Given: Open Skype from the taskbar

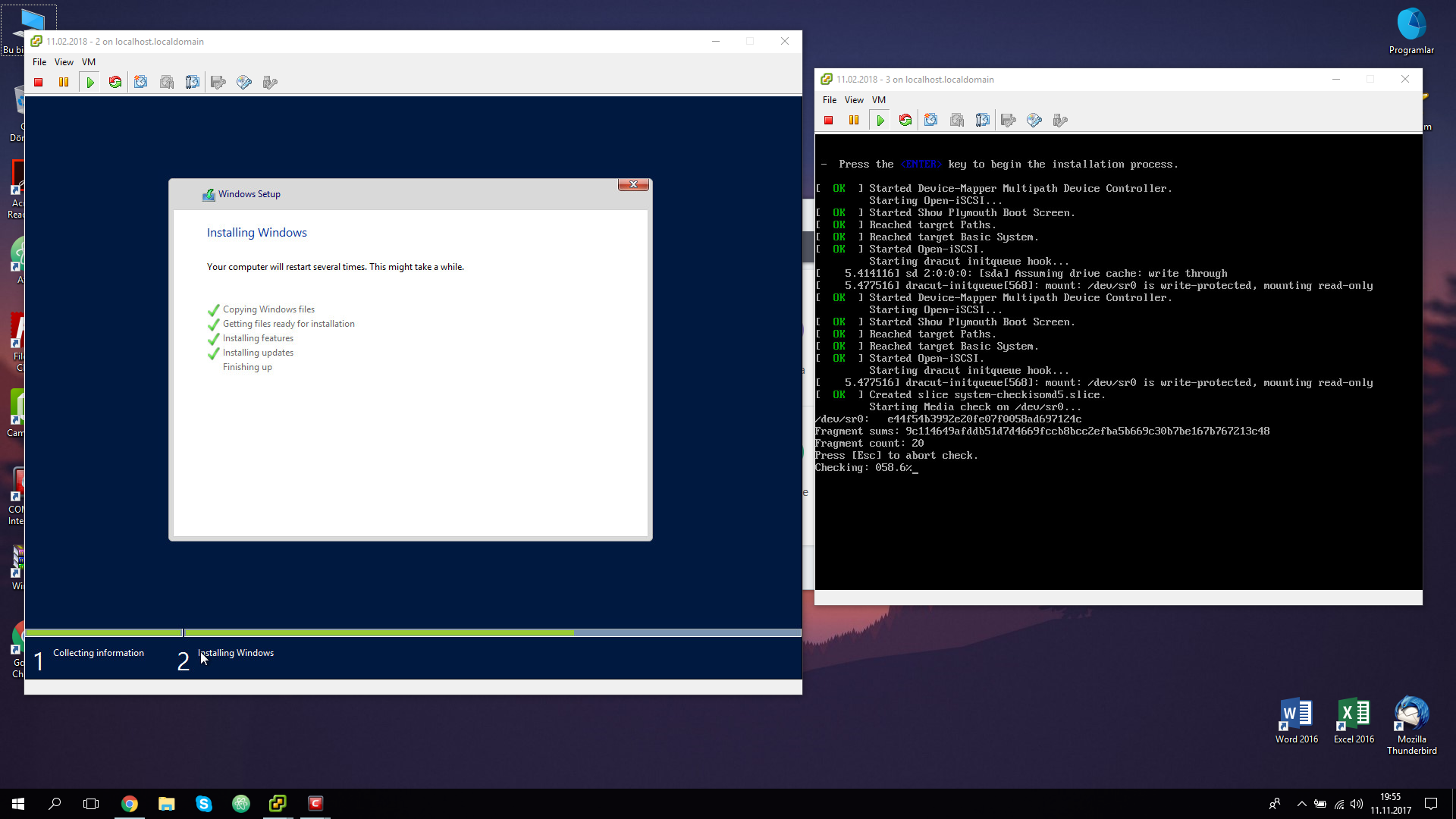Looking at the screenshot, I should coord(204,804).
